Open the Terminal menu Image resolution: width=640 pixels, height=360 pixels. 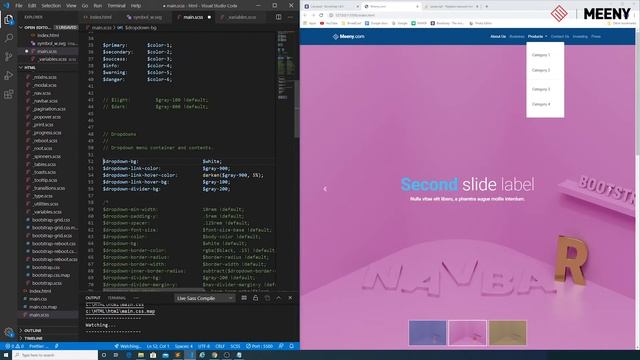coord(116,6)
